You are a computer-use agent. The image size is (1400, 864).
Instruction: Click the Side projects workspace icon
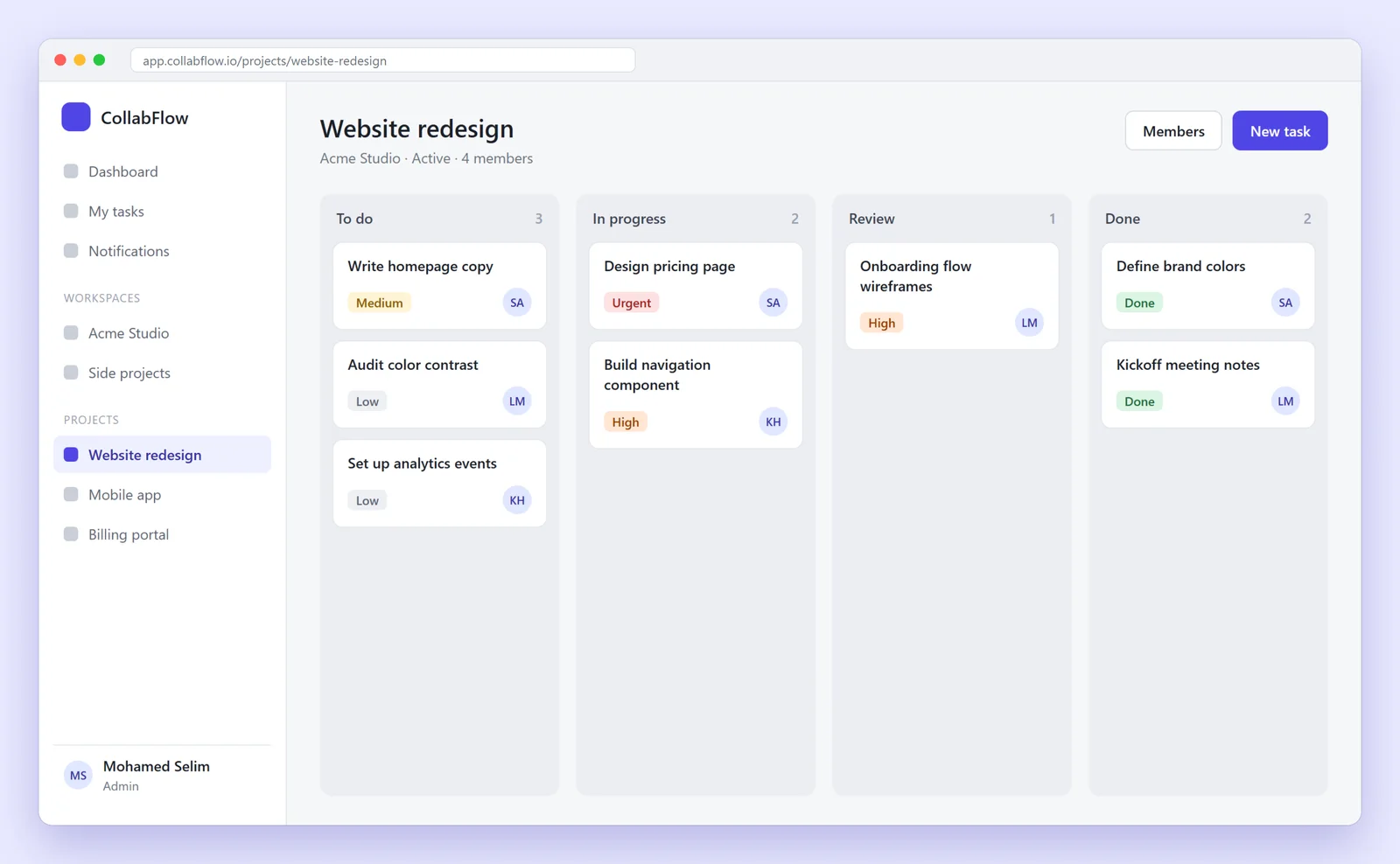[71, 373]
